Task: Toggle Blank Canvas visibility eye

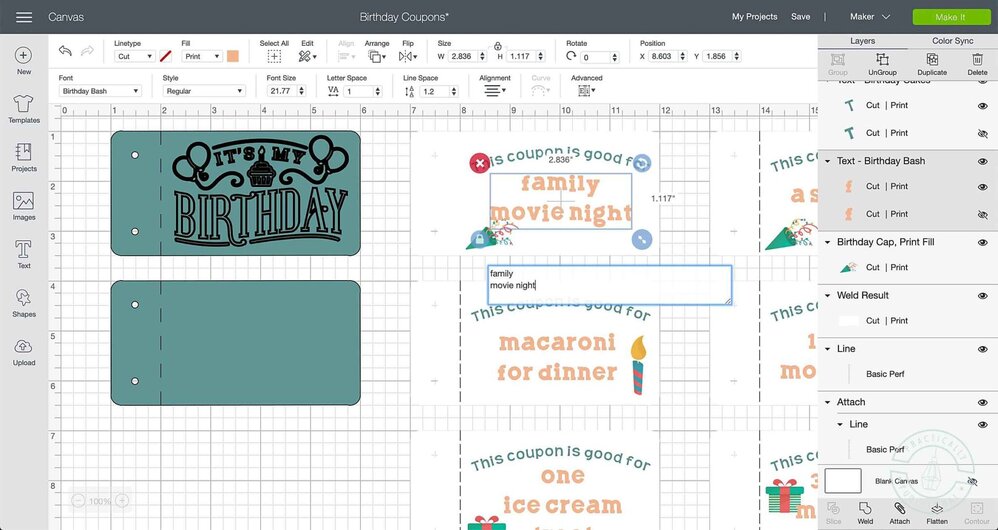Action: pyautogui.click(x=972, y=482)
